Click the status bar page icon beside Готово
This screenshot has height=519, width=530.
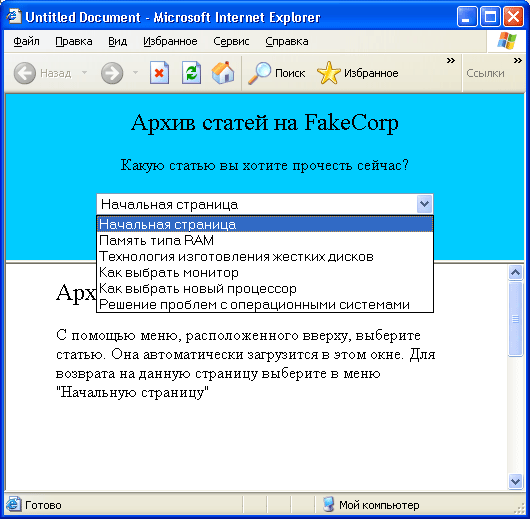pos(14,505)
